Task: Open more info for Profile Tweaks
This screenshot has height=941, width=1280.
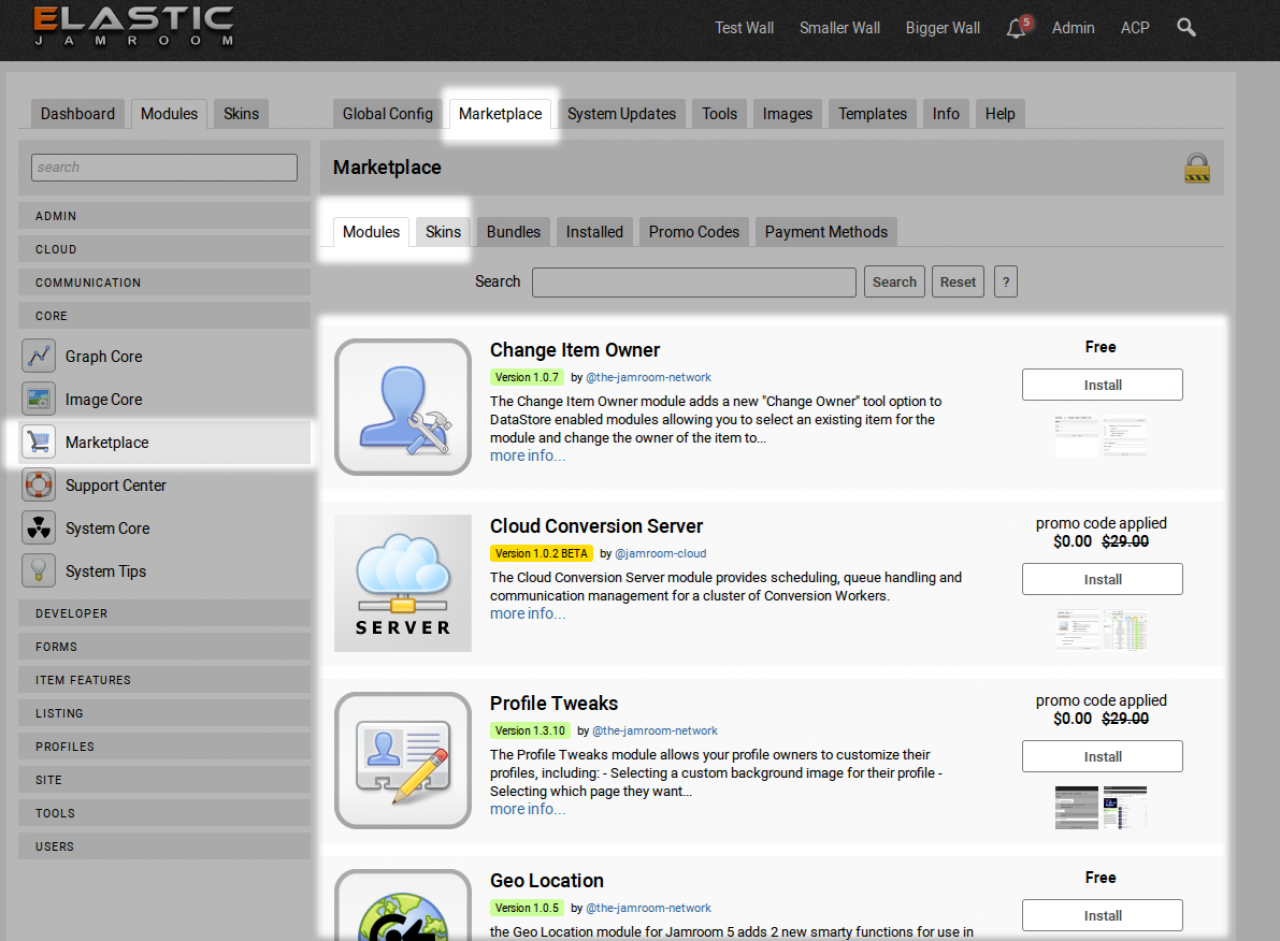Action: click(x=527, y=809)
